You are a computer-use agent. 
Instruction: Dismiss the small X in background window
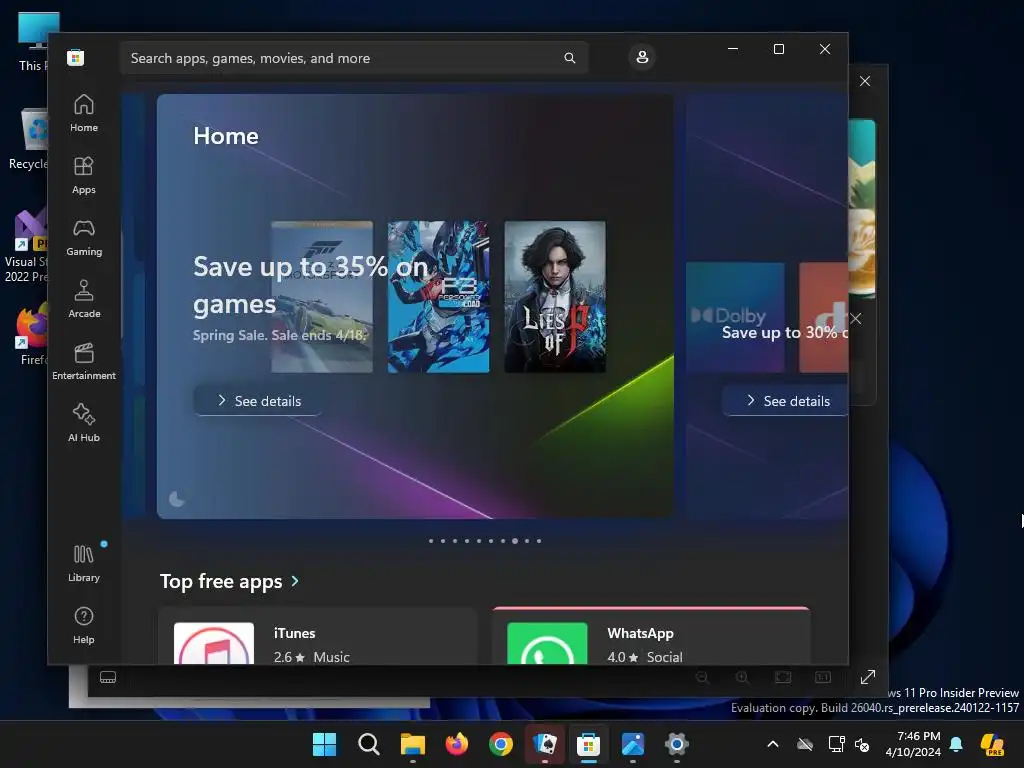point(856,319)
